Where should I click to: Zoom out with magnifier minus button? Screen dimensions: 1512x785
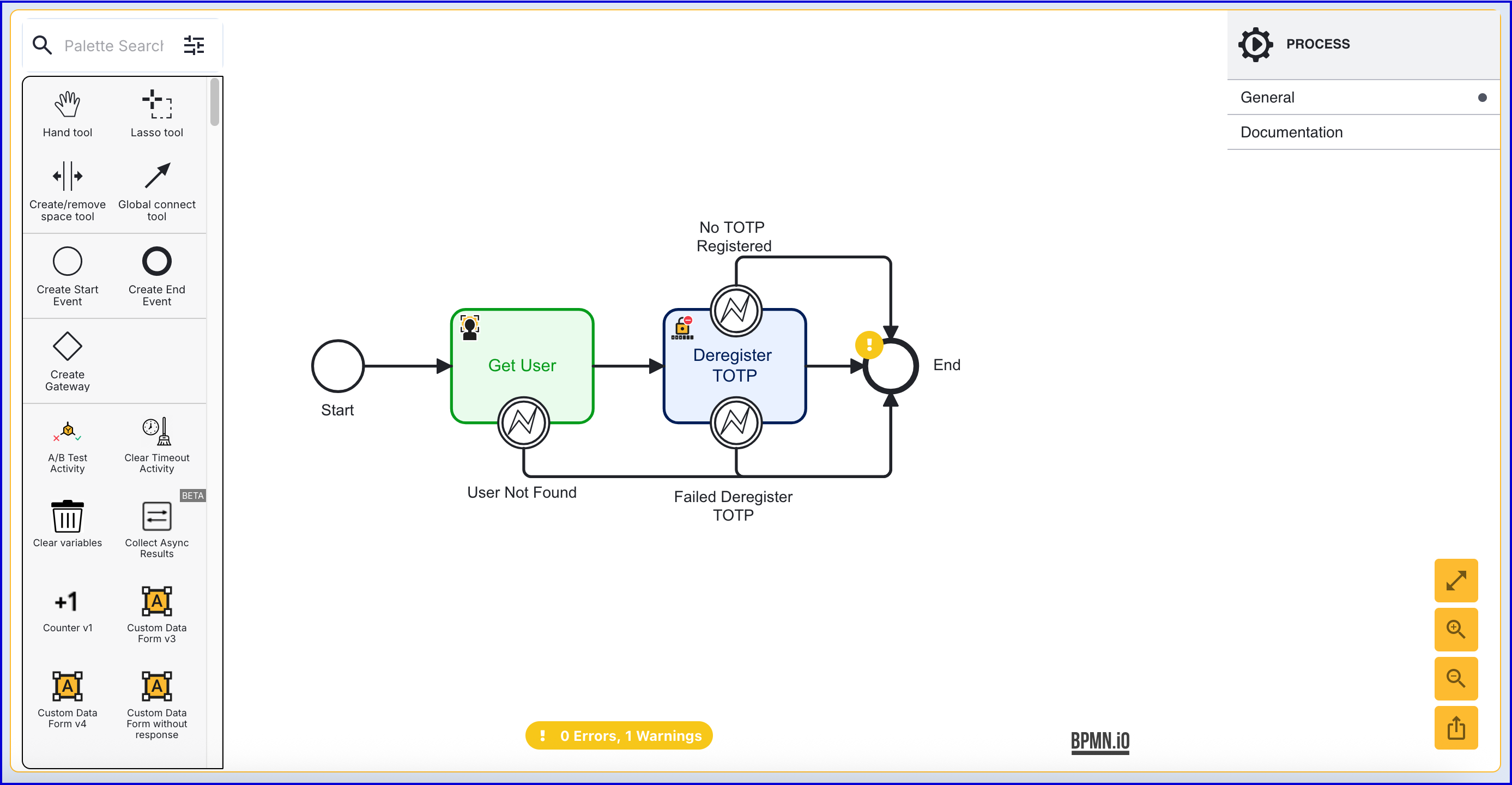pos(1456,678)
